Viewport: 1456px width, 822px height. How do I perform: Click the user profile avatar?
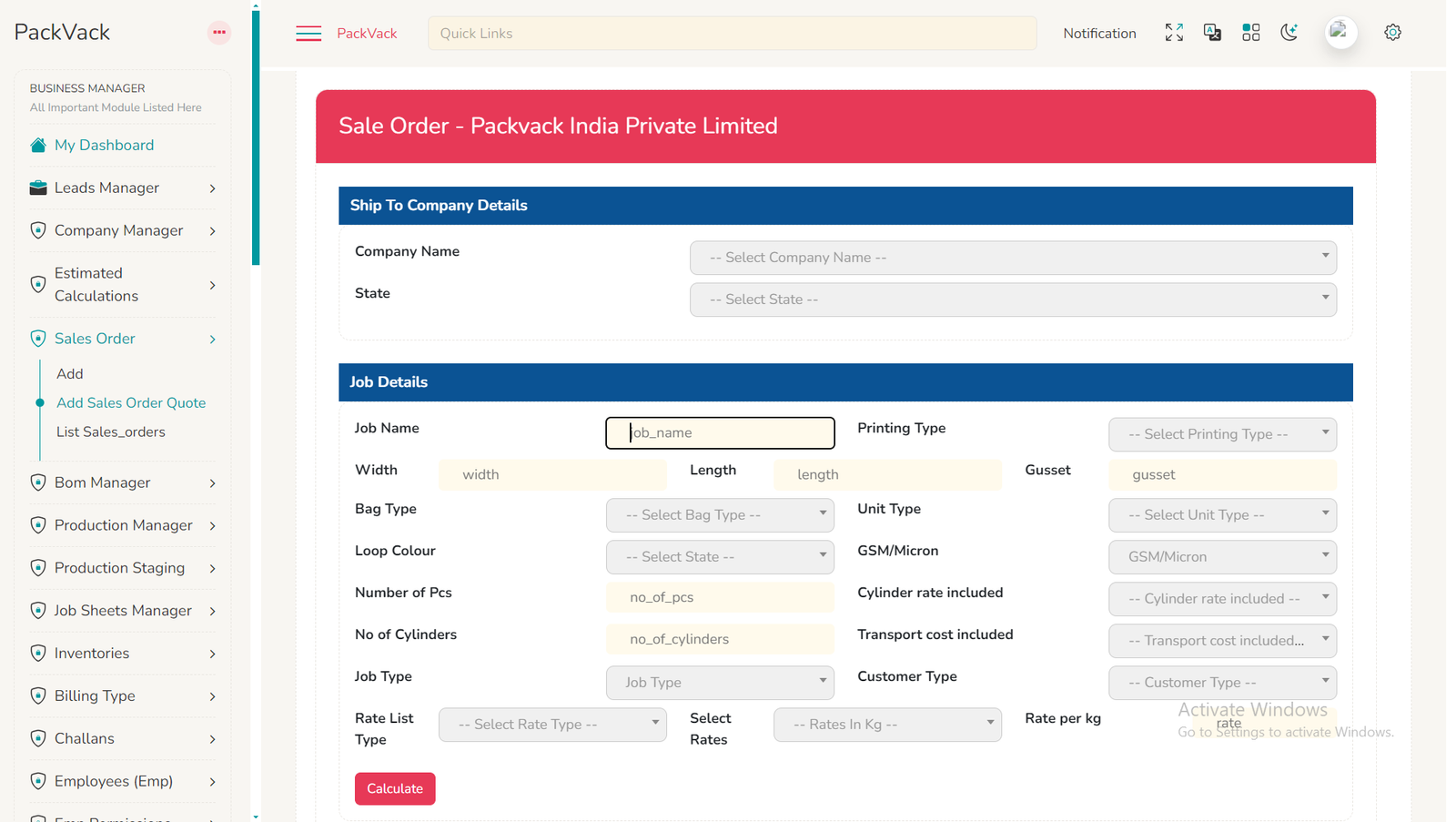coord(1340,33)
